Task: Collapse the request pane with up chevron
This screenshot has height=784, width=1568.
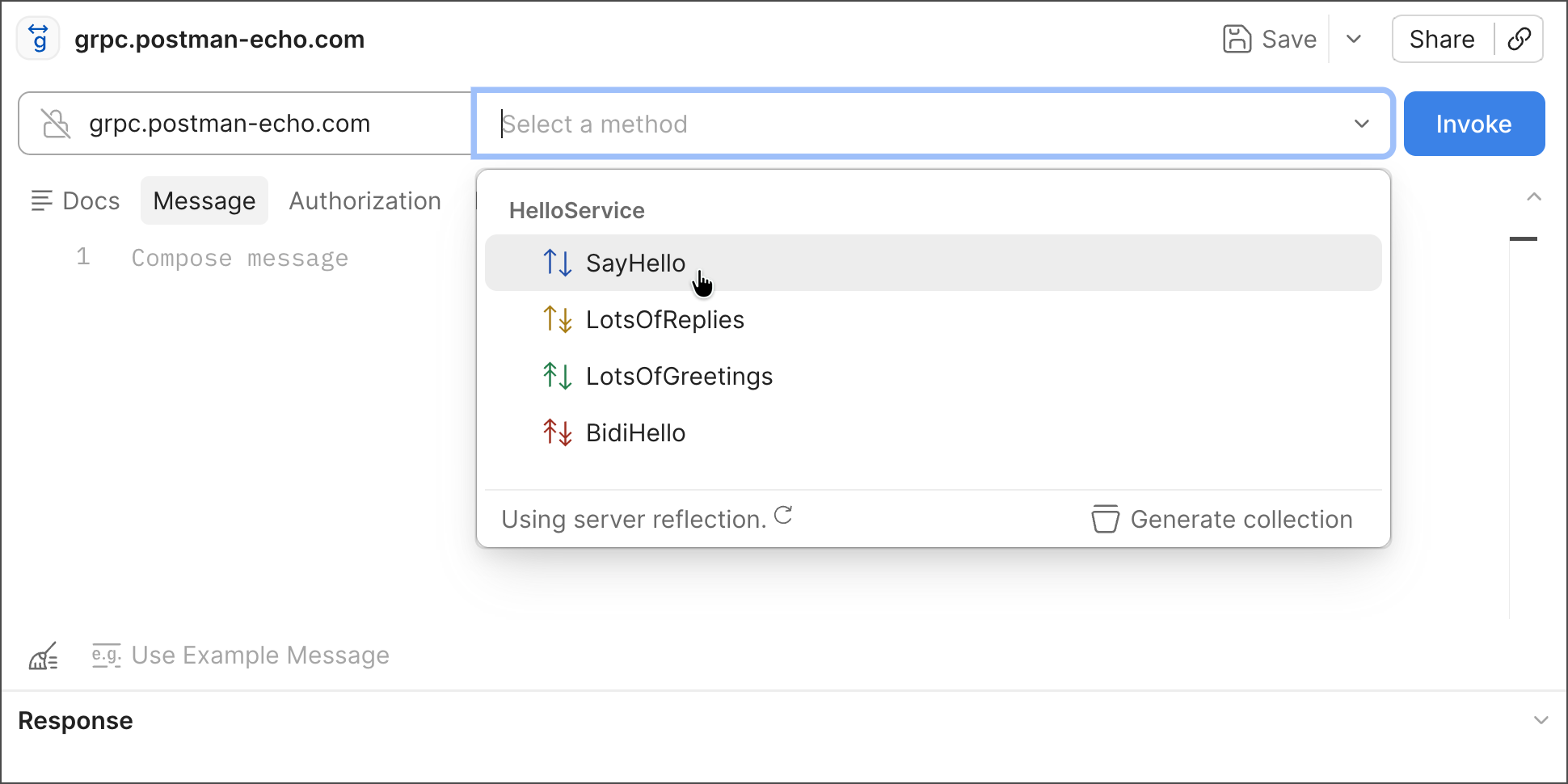Action: (x=1534, y=197)
